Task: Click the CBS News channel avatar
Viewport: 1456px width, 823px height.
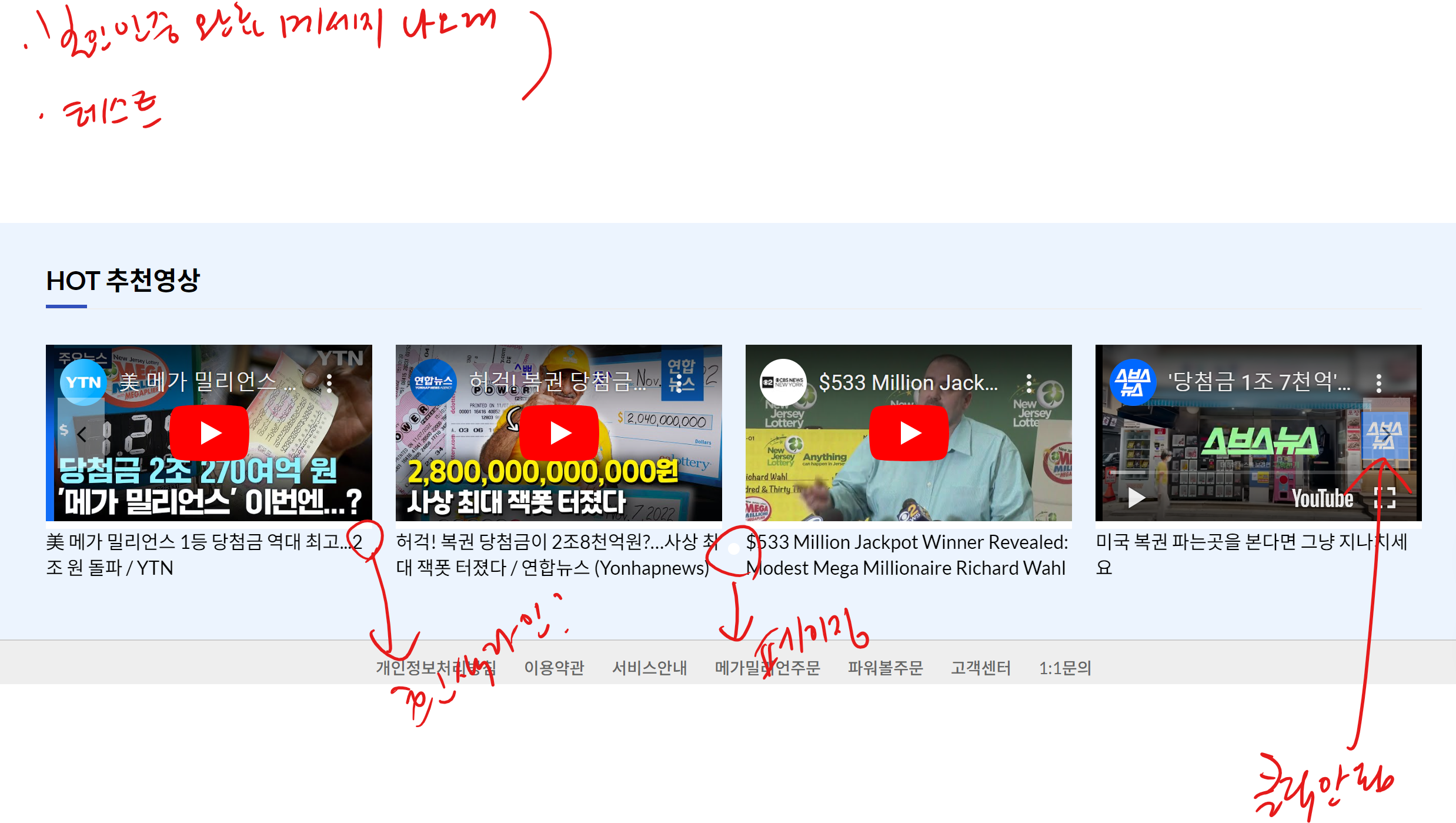Action: tap(783, 382)
